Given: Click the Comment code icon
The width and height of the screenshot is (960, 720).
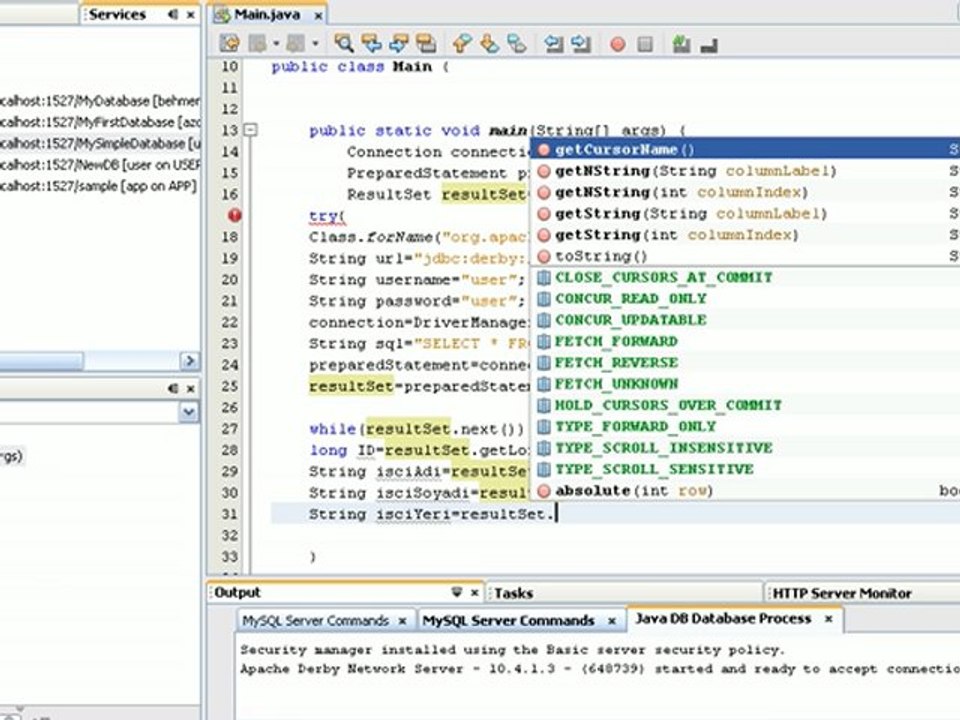Looking at the screenshot, I should pos(681,43).
